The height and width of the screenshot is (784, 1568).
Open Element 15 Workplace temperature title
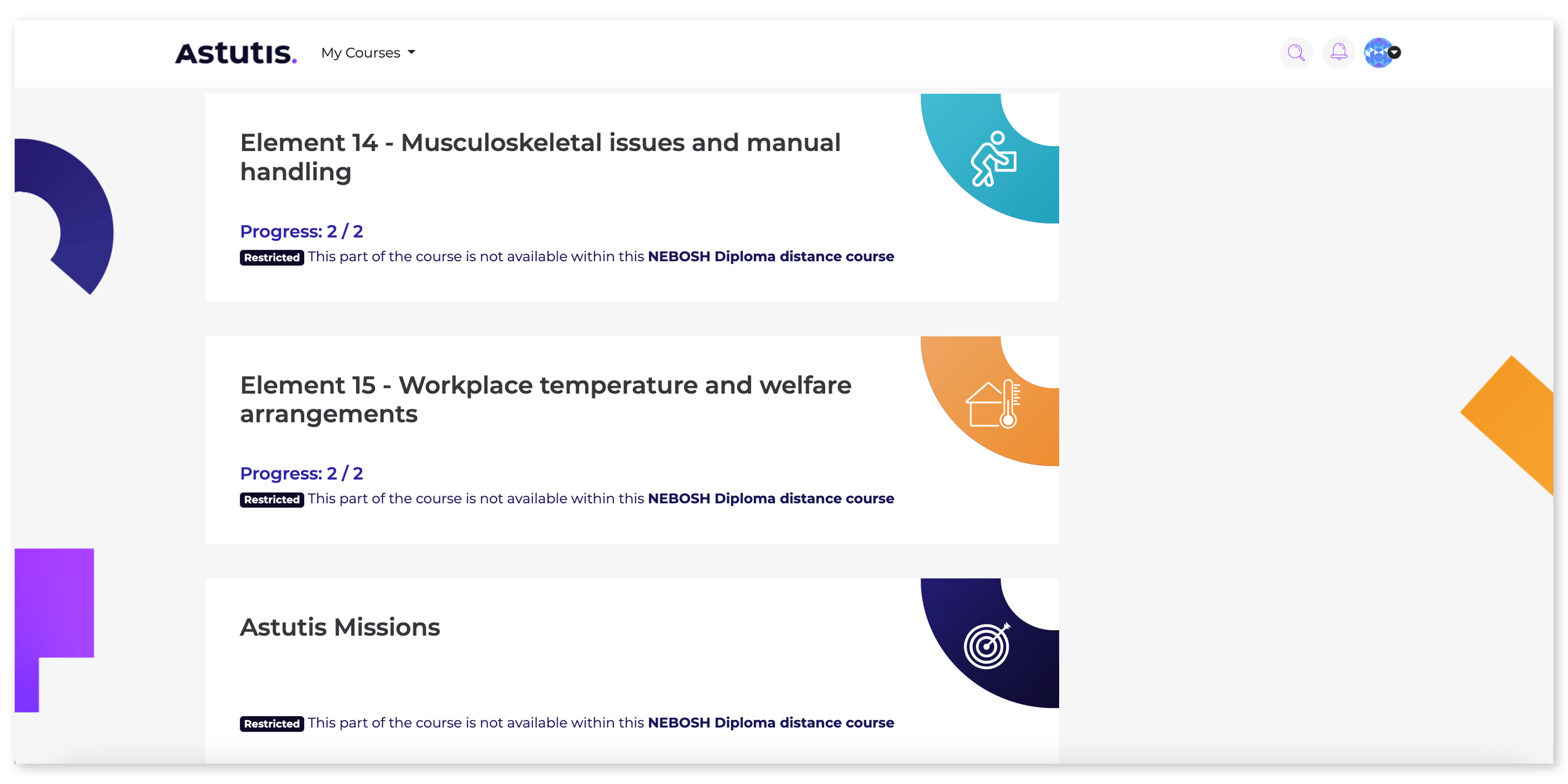pos(546,399)
